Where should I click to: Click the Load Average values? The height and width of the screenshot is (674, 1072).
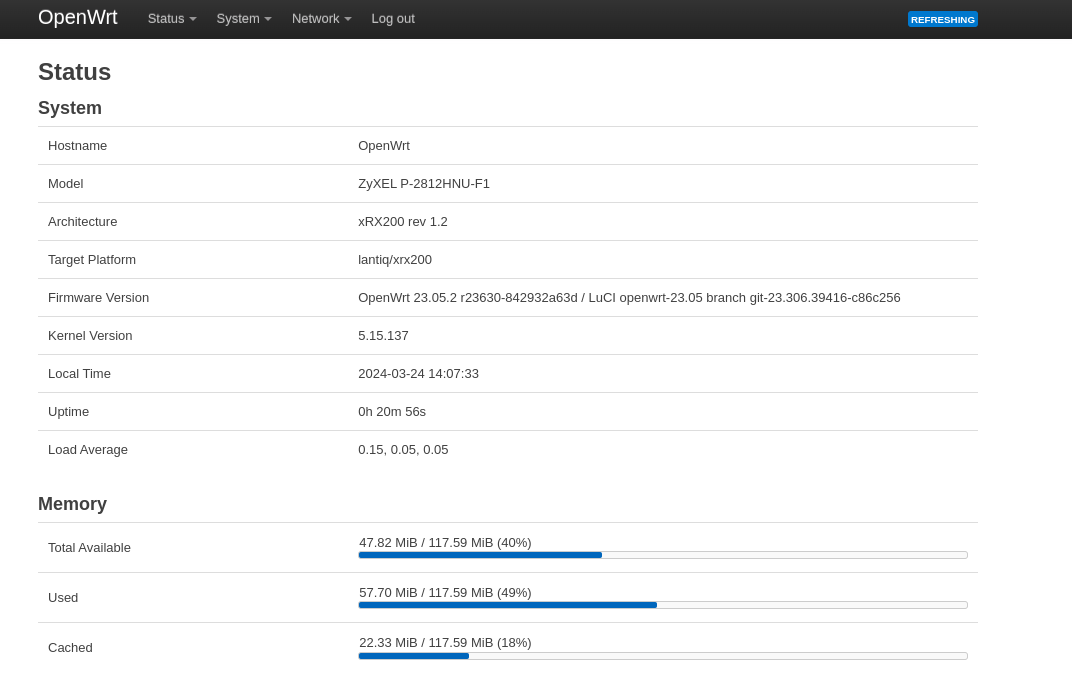pos(403,450)
